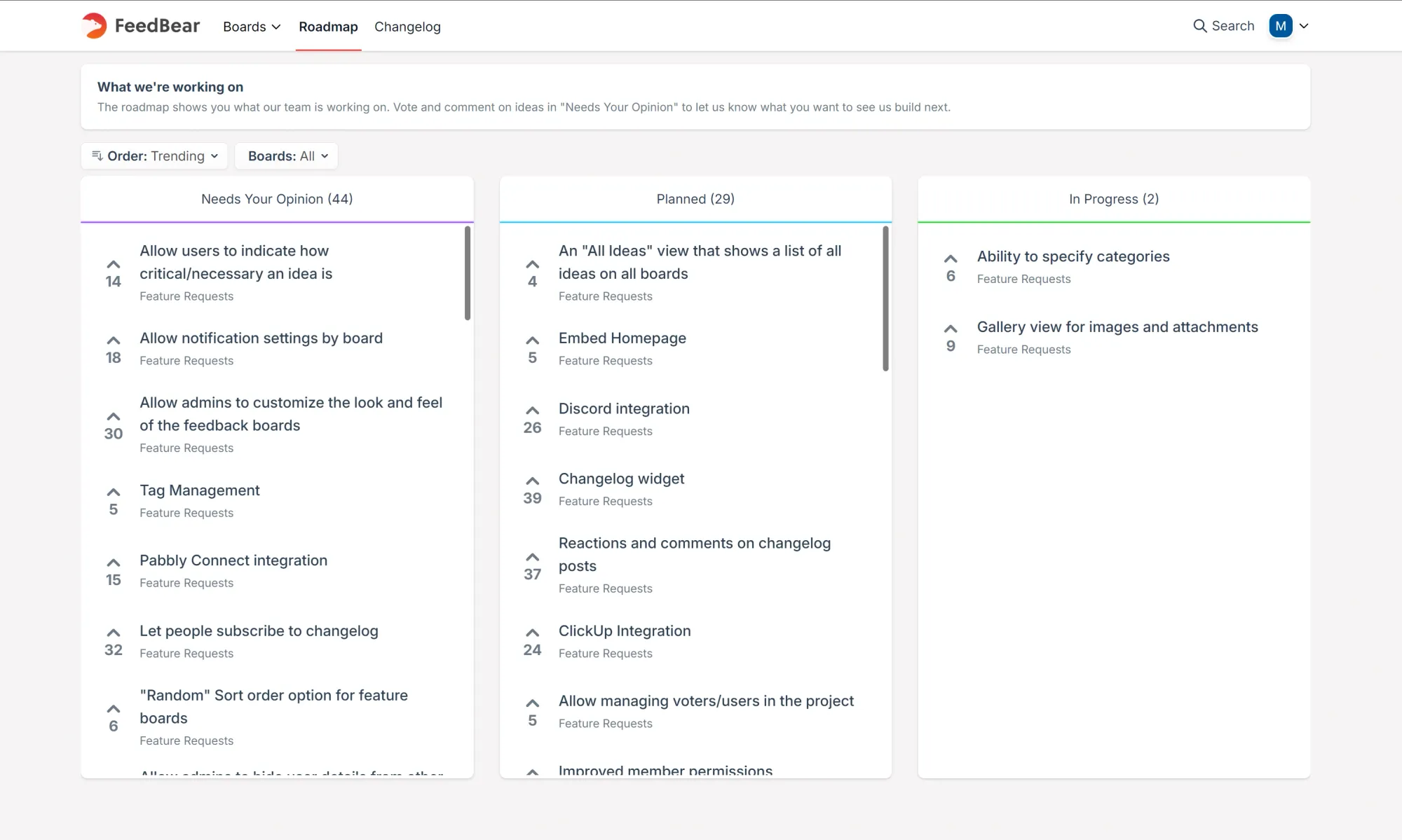Upvote Ability to specify categories
Viewport: 1402px width, 840px height.
pyautogui.click(x=950, y=259)
